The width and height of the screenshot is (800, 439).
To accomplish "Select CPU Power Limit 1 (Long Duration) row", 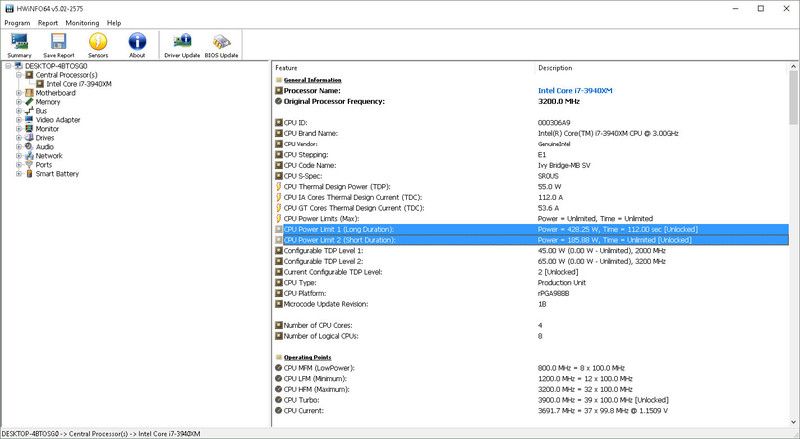I will (x=531, y=229).
